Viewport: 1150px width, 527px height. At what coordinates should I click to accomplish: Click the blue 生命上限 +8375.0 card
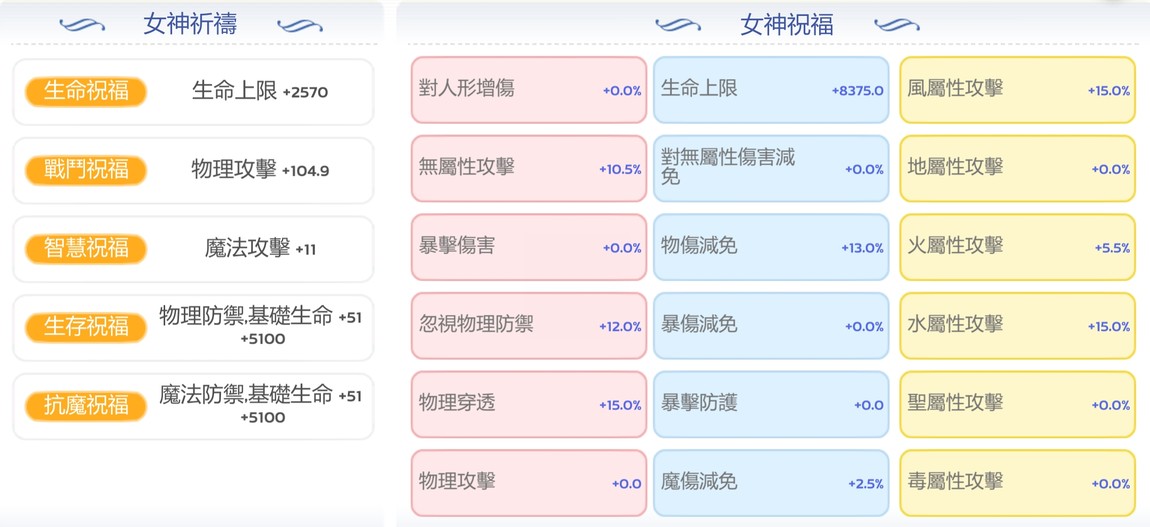(x=771, y=89)
